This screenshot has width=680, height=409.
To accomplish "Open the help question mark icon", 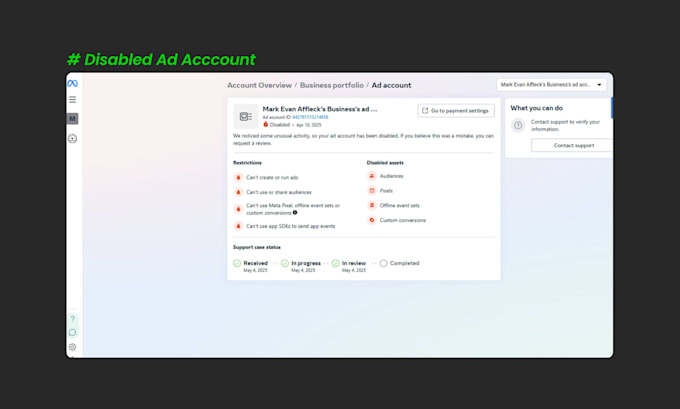I will click(72, 319).
